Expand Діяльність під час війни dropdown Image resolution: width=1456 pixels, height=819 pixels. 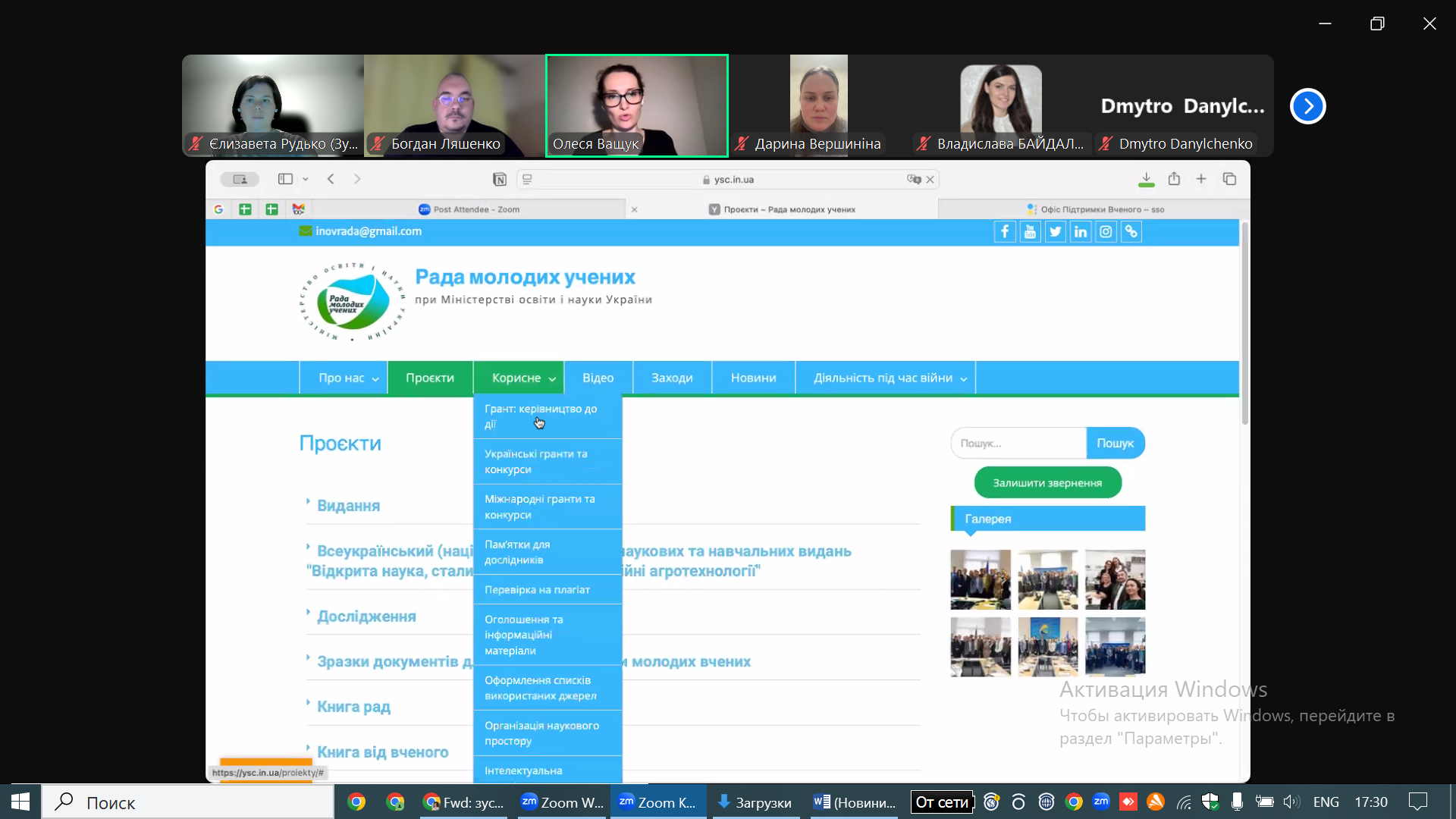[x=890, y=378]
